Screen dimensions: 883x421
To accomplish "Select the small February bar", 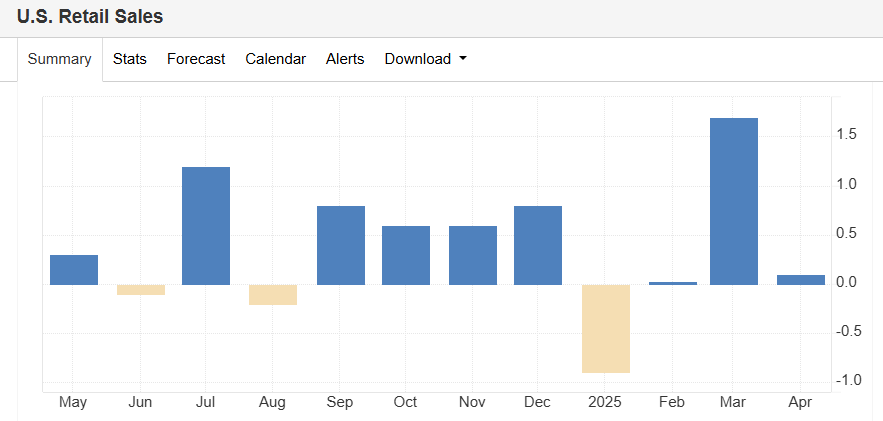I will click(673, 283).
